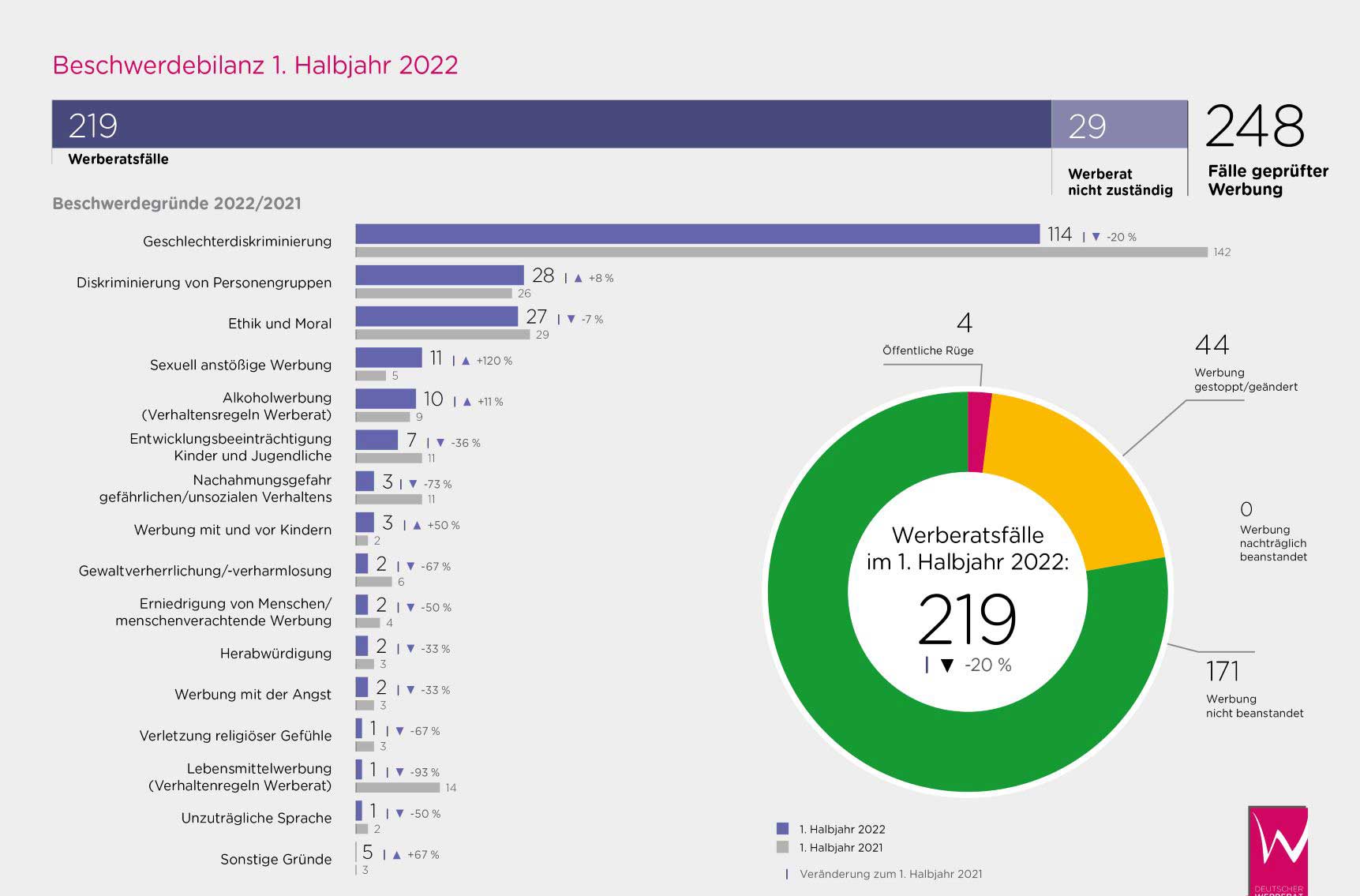
Task: Click the label Ethik und Moral
Action: (x=279, y=324)
